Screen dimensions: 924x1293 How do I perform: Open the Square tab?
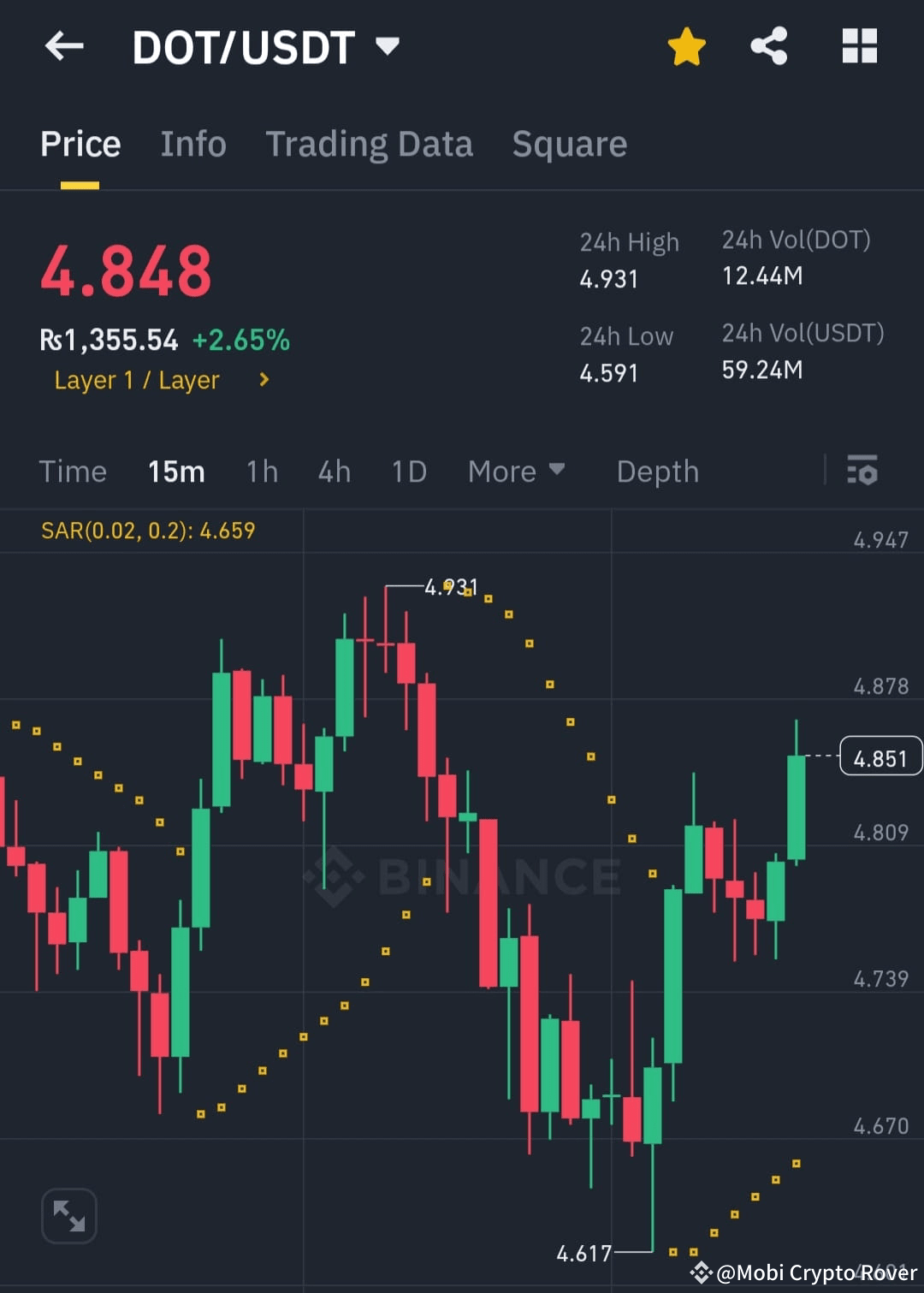[x=569, y=144]
